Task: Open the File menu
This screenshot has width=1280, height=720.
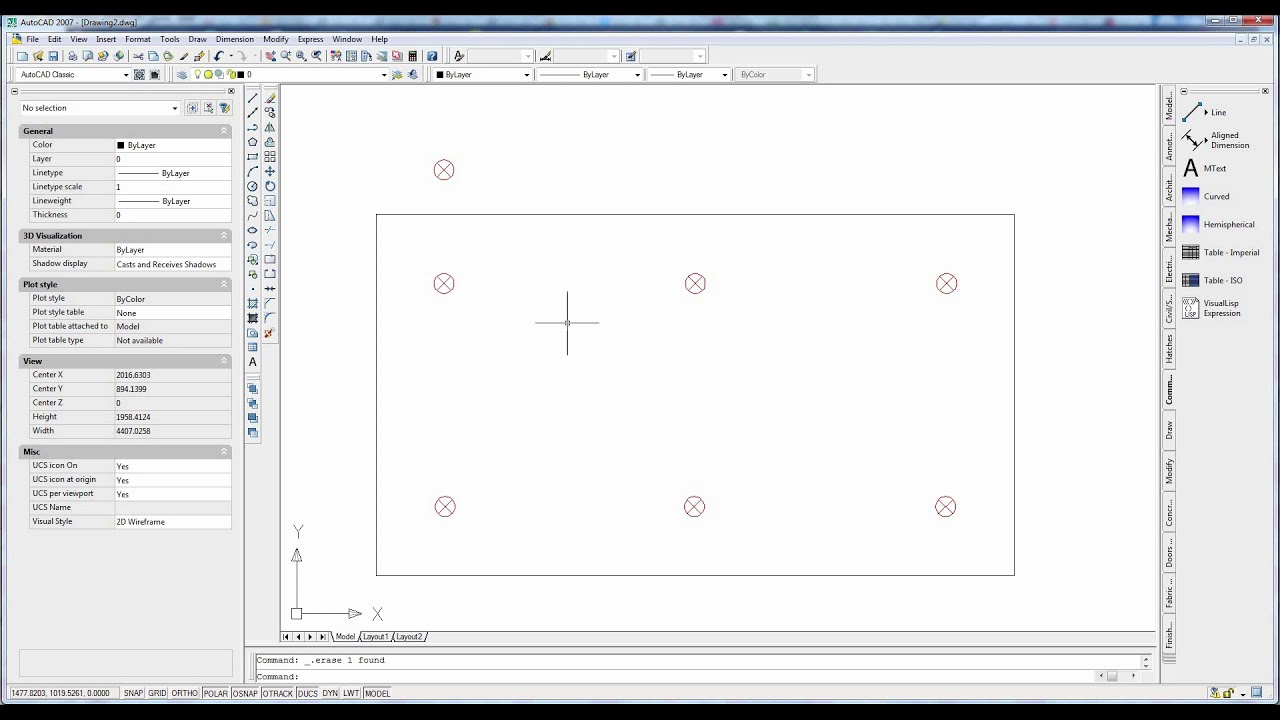Action: (33, 39)
